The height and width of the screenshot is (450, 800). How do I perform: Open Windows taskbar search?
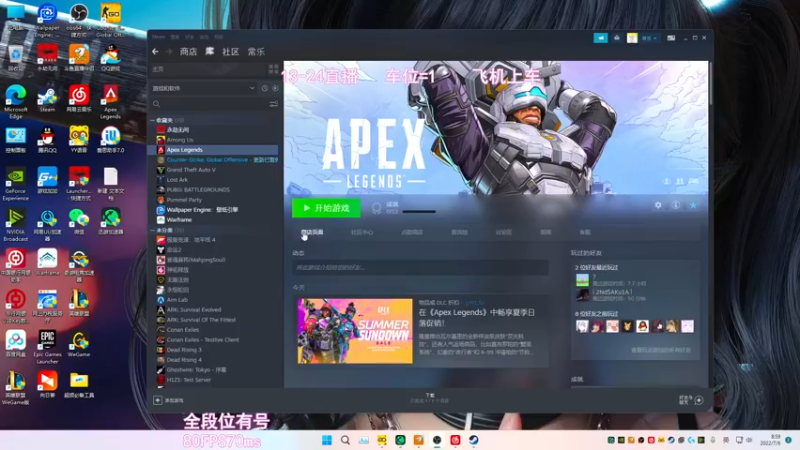(x=345, y=440)
